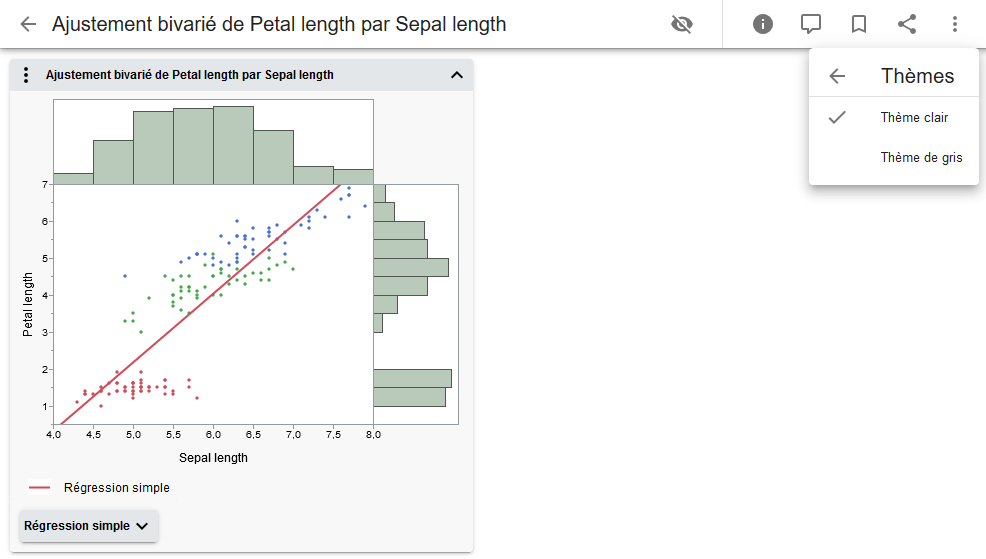Open the info details icon
The image size is (986, 559).
[x=763, y=24]
